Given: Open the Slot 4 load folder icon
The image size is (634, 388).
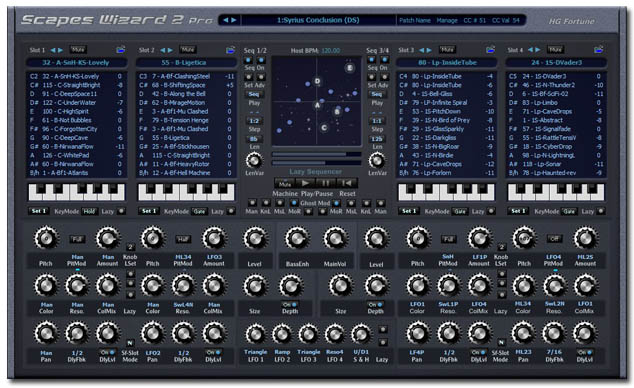Looking at the screenshot, I should click(599, 50).
